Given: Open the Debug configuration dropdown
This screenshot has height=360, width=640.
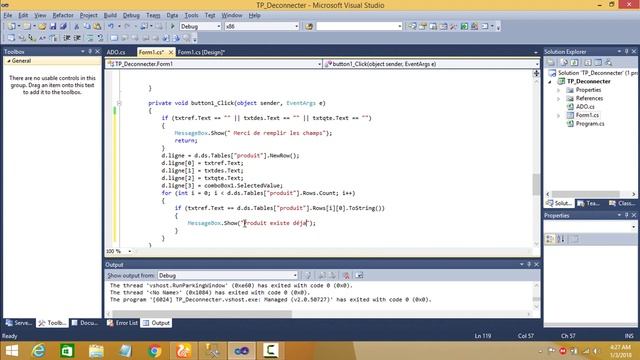Looking at the screenshot, I should click(x=218, y=27).
